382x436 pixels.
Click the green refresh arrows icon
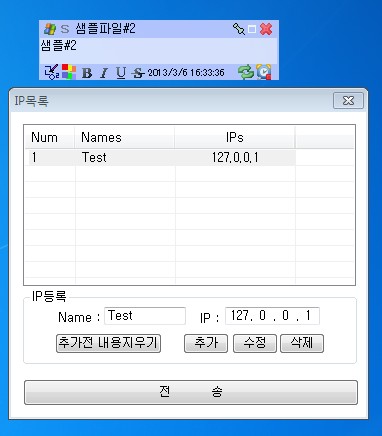point(246,72)
